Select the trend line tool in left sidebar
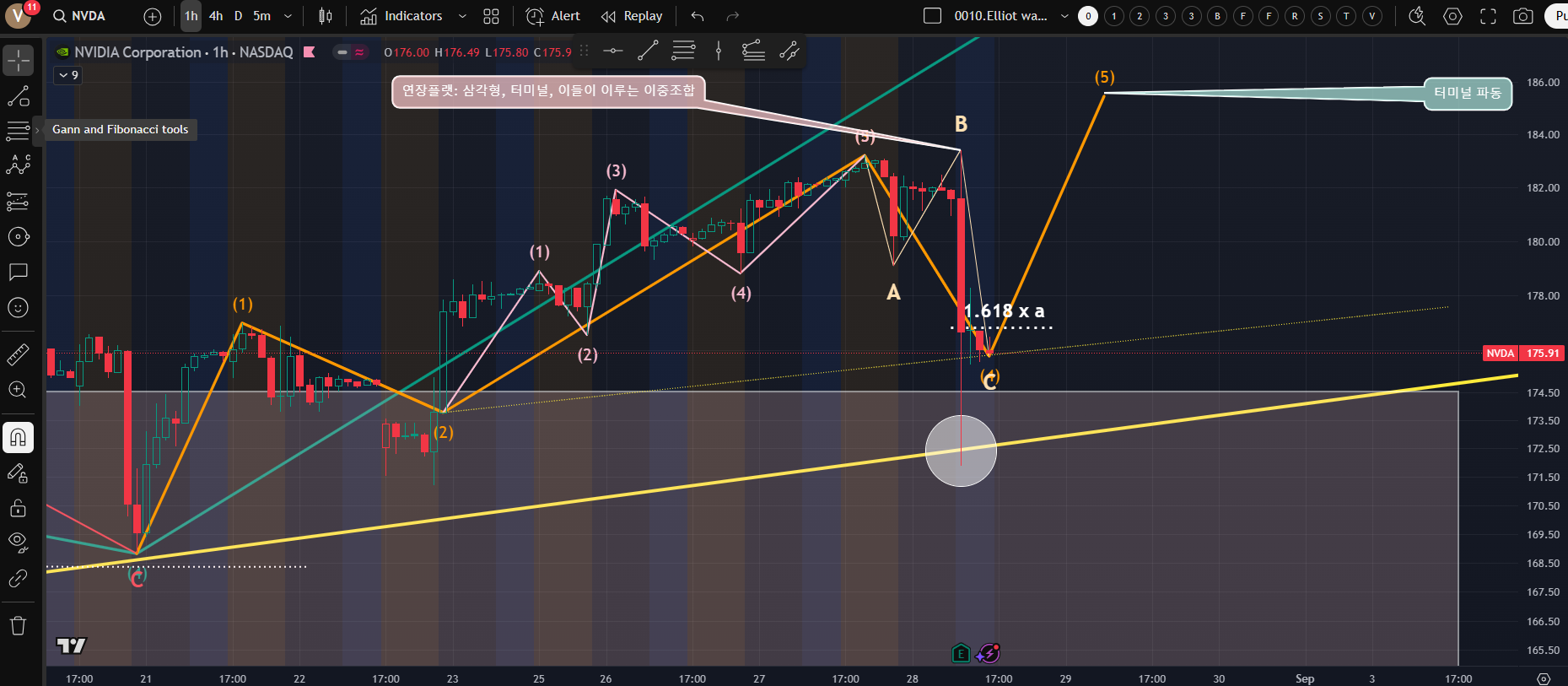This screenshot has height=686, width=1568. coord(18,96)
